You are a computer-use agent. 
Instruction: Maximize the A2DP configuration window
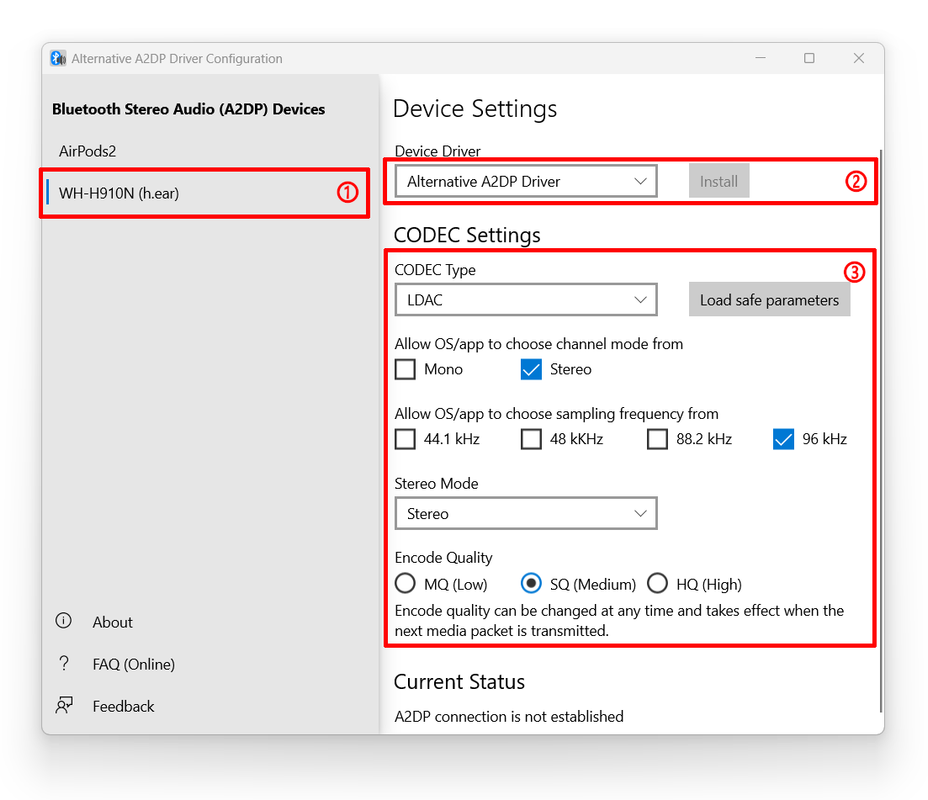tap(809, 58)
